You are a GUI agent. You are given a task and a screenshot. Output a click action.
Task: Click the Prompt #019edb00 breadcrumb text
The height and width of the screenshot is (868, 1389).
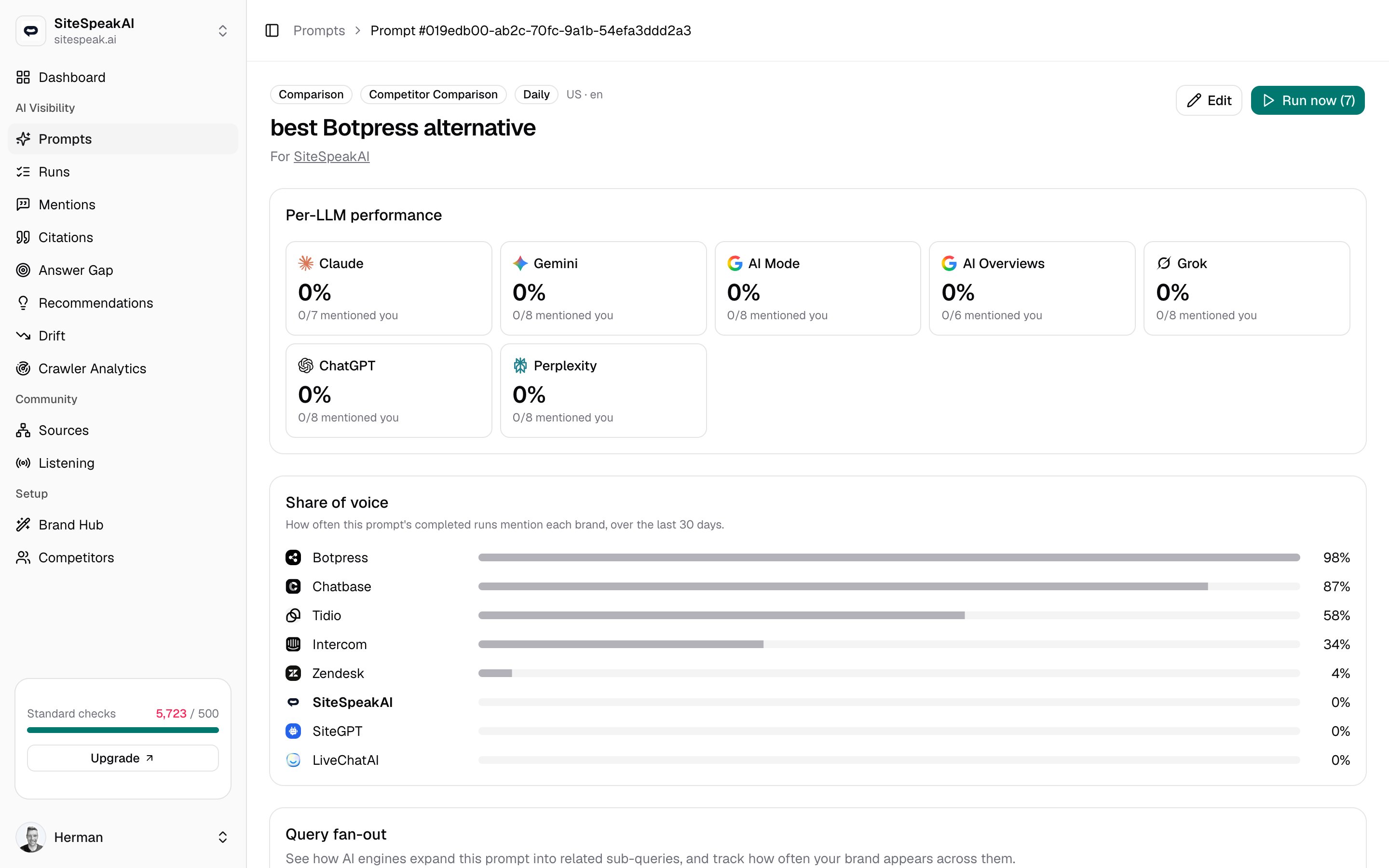[531, 30]
